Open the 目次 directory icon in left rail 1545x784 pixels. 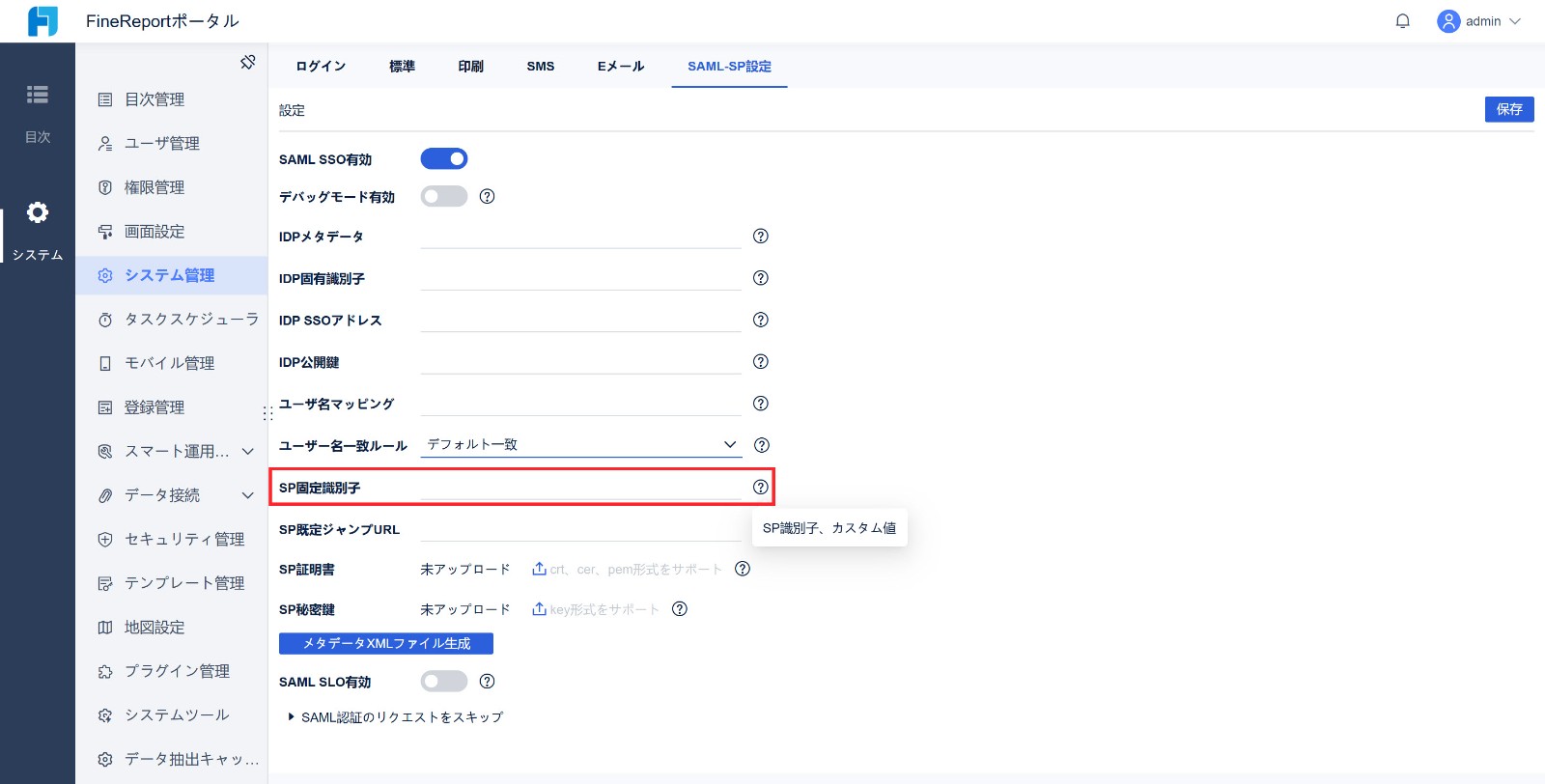point(38,95)
